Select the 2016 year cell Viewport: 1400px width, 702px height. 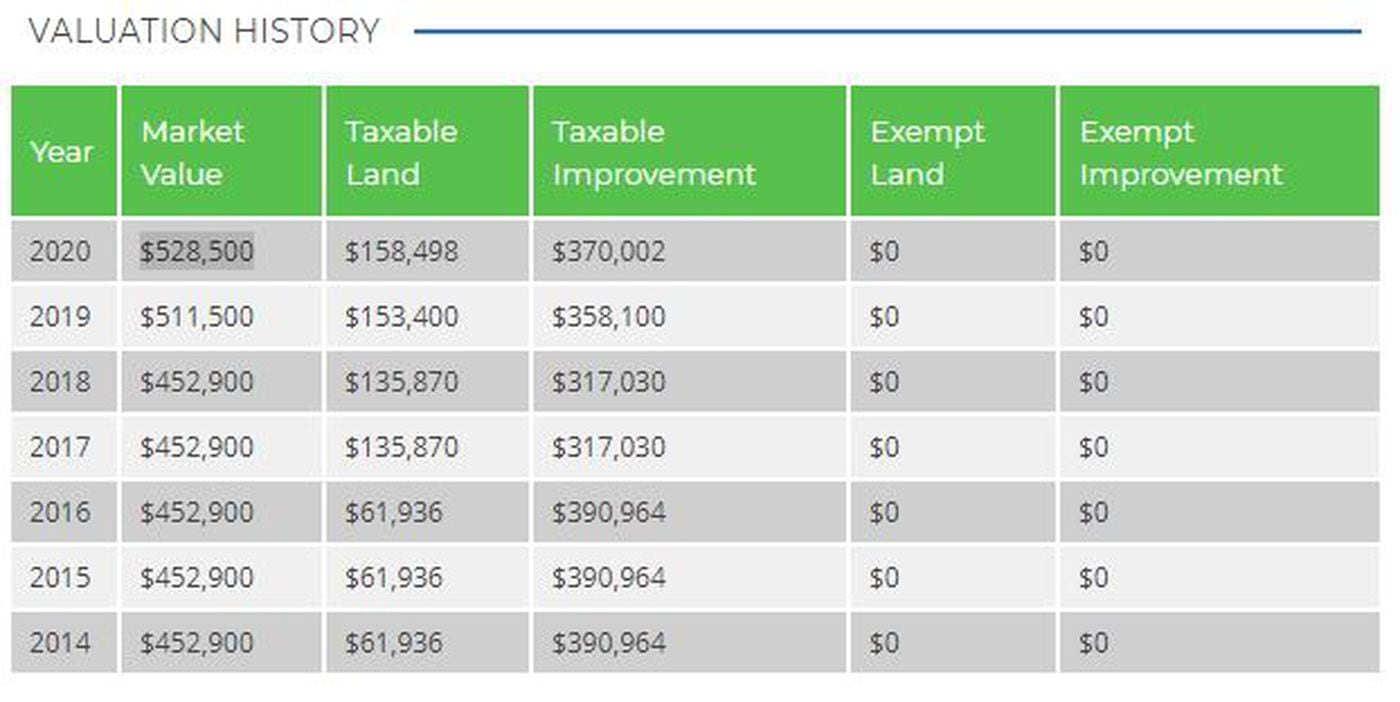[x=60, y=512]
